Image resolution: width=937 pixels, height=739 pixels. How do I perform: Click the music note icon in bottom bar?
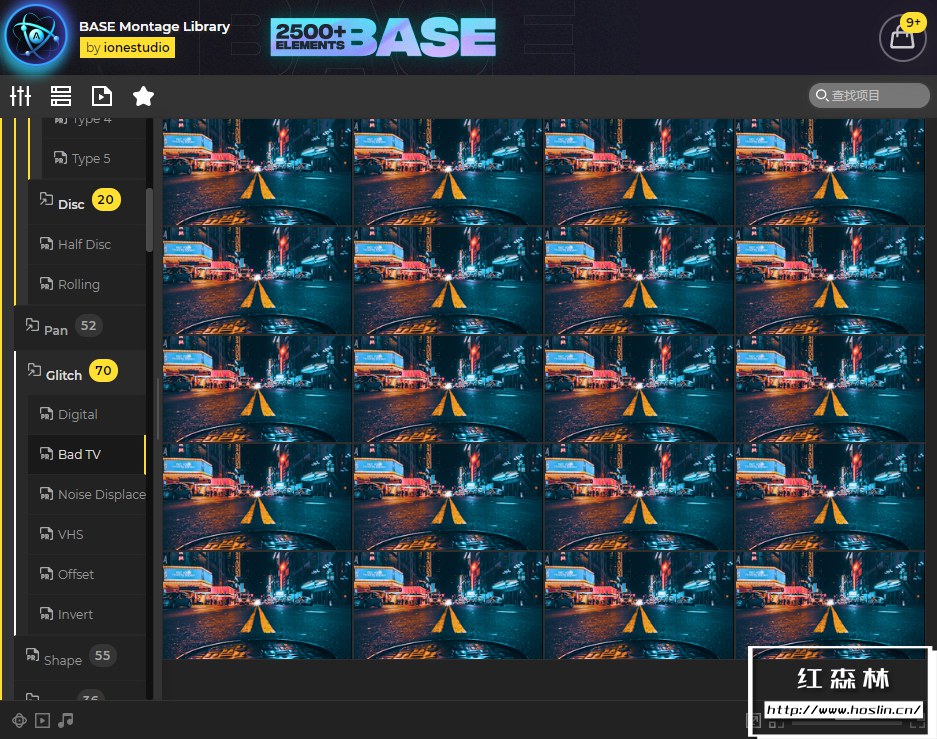point(66,720)
